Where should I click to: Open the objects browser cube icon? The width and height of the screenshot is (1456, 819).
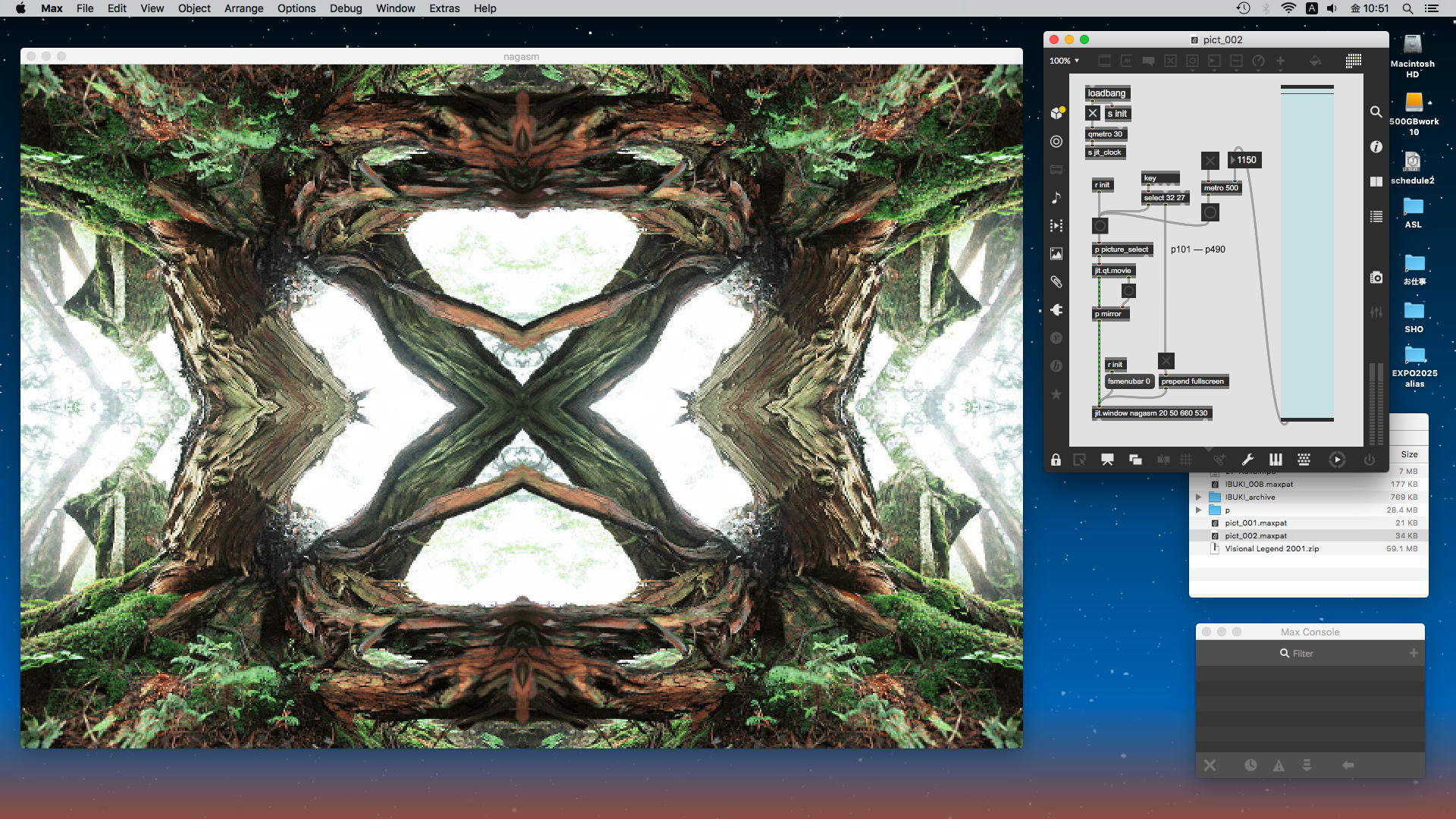(x=1056, y=113)
